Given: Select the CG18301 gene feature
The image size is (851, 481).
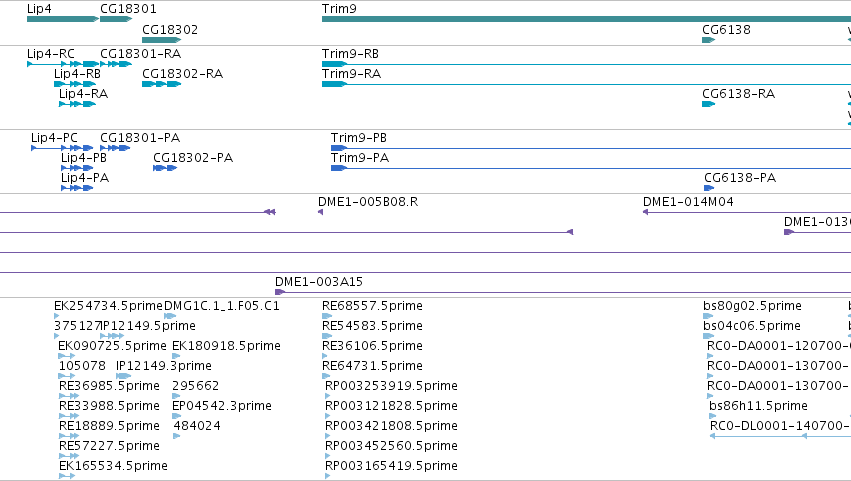Looking at the screenshot, I should [116, 19].
